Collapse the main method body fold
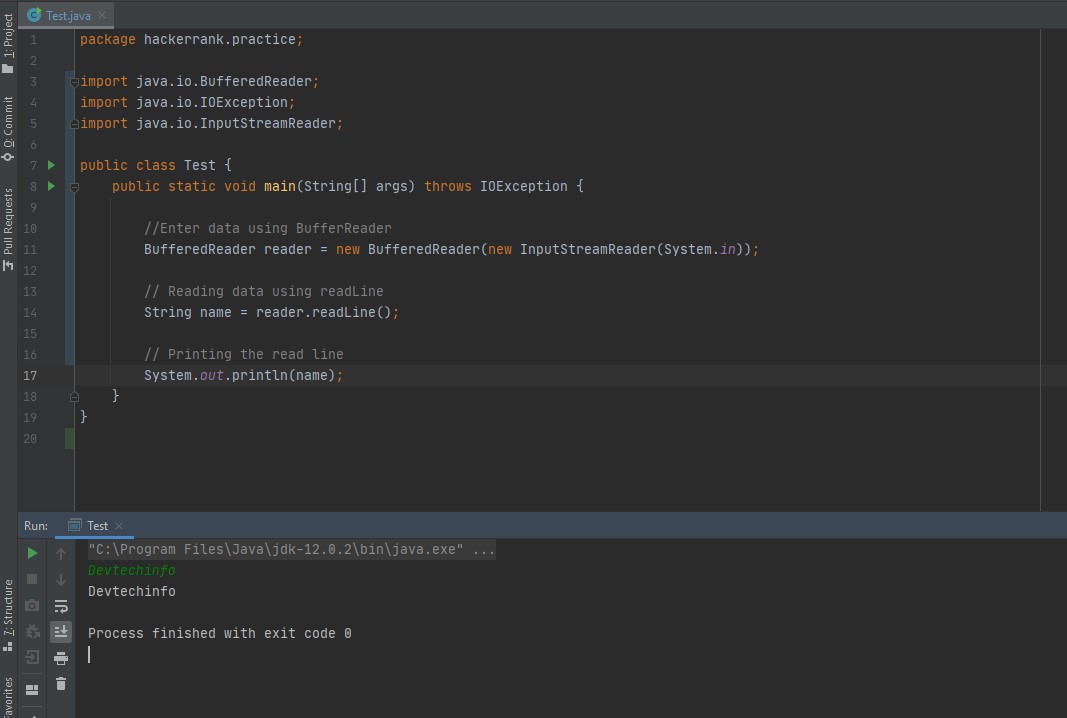 coord(74,186)
